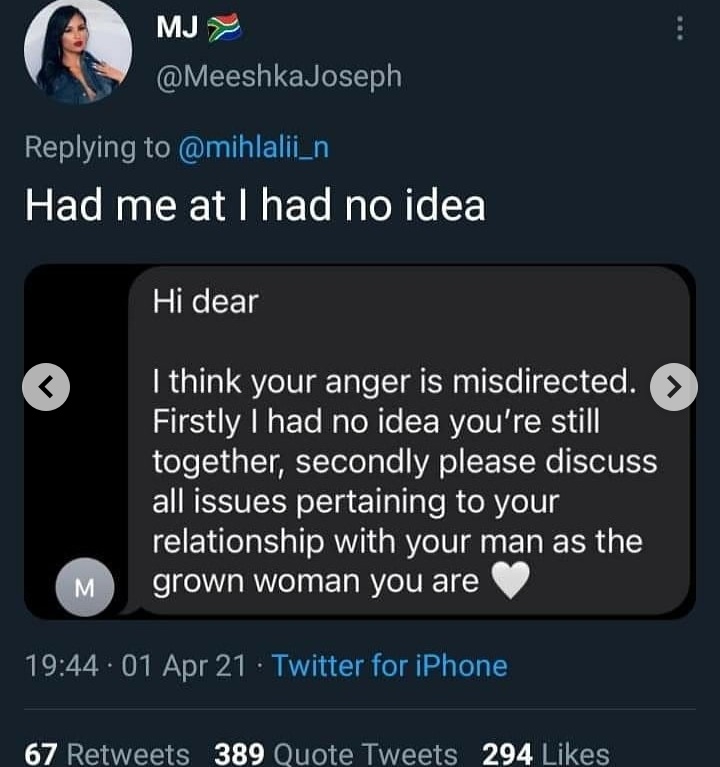
Task: View the 389 Quote Tweets
Action: [336, 753]
